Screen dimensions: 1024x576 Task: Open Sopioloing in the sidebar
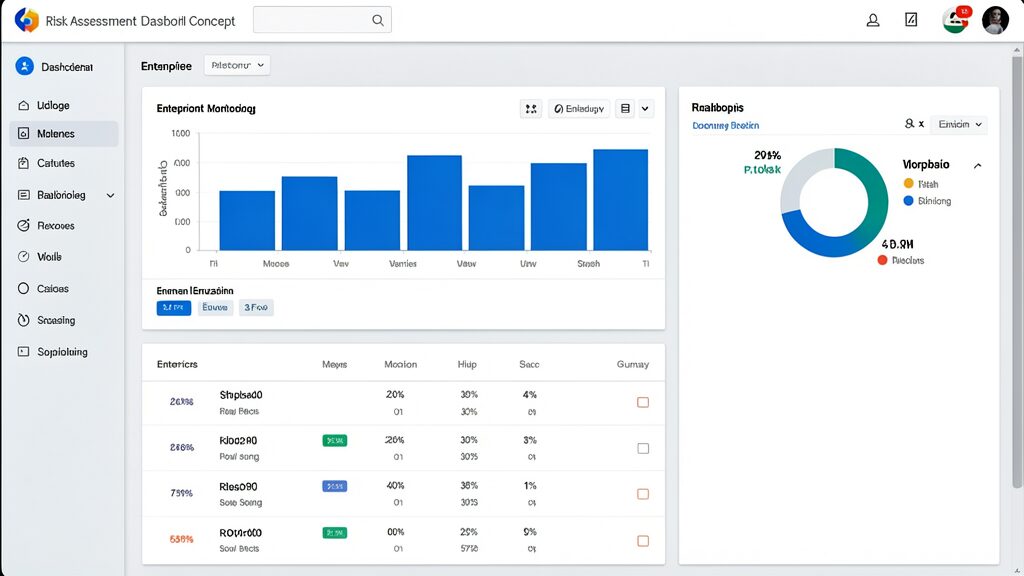(x=64, y=351)
